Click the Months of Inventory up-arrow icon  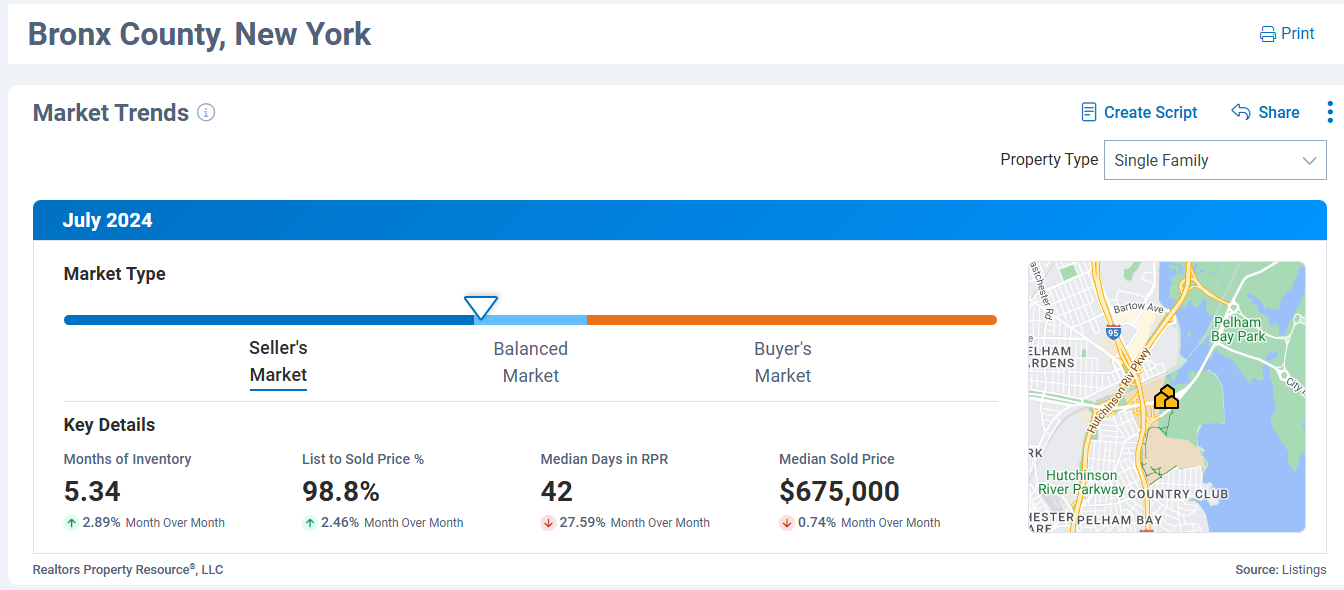[71, 522]
